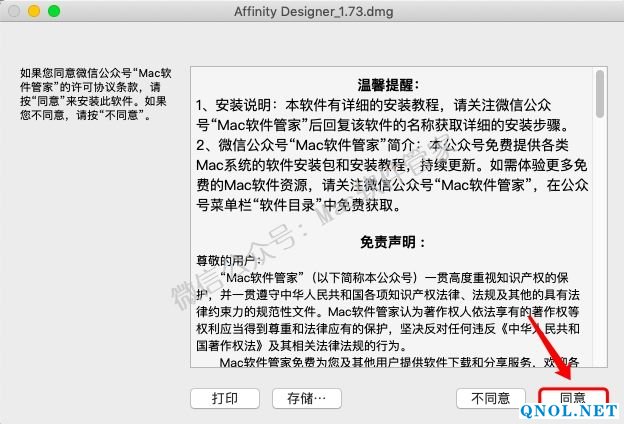Open the 存储… (Save) dialog button
Screen dimensions: 624x424
306,398
